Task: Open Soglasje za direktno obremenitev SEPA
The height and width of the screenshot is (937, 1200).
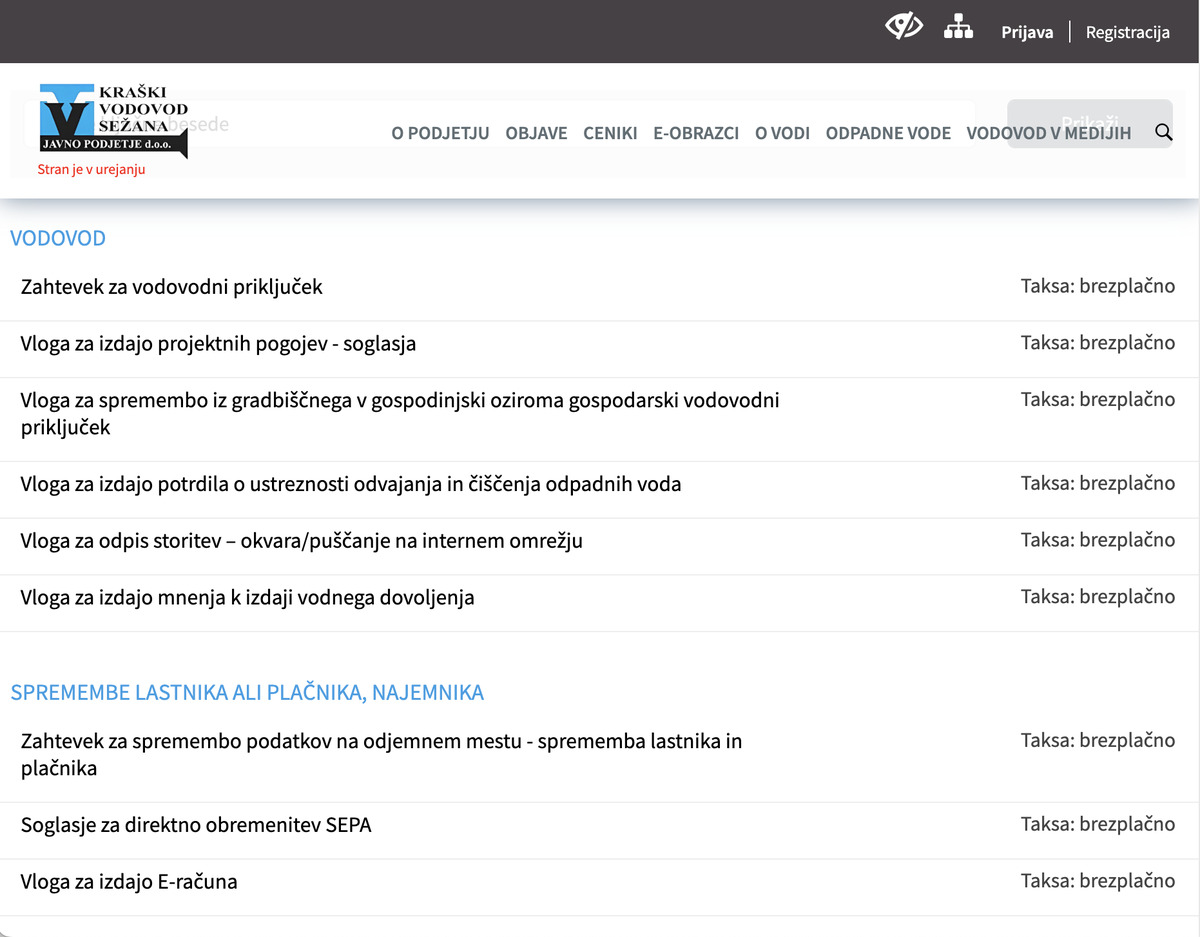Action: tap(196, 826)
